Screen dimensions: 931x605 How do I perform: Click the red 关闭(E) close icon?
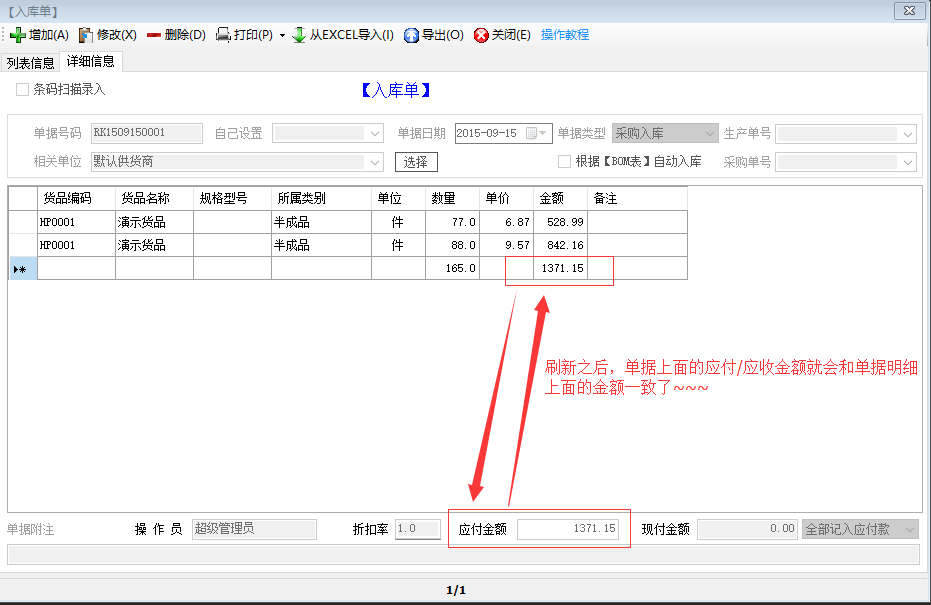point(481,35)
